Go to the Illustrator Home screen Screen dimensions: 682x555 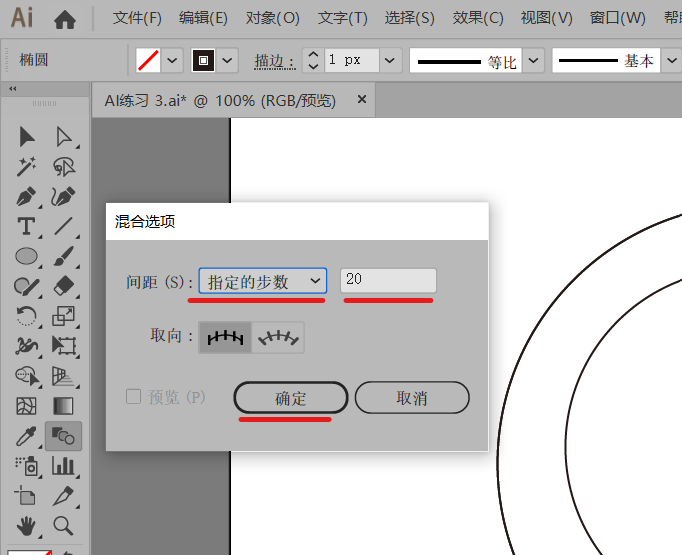click(x=65, y=19)
